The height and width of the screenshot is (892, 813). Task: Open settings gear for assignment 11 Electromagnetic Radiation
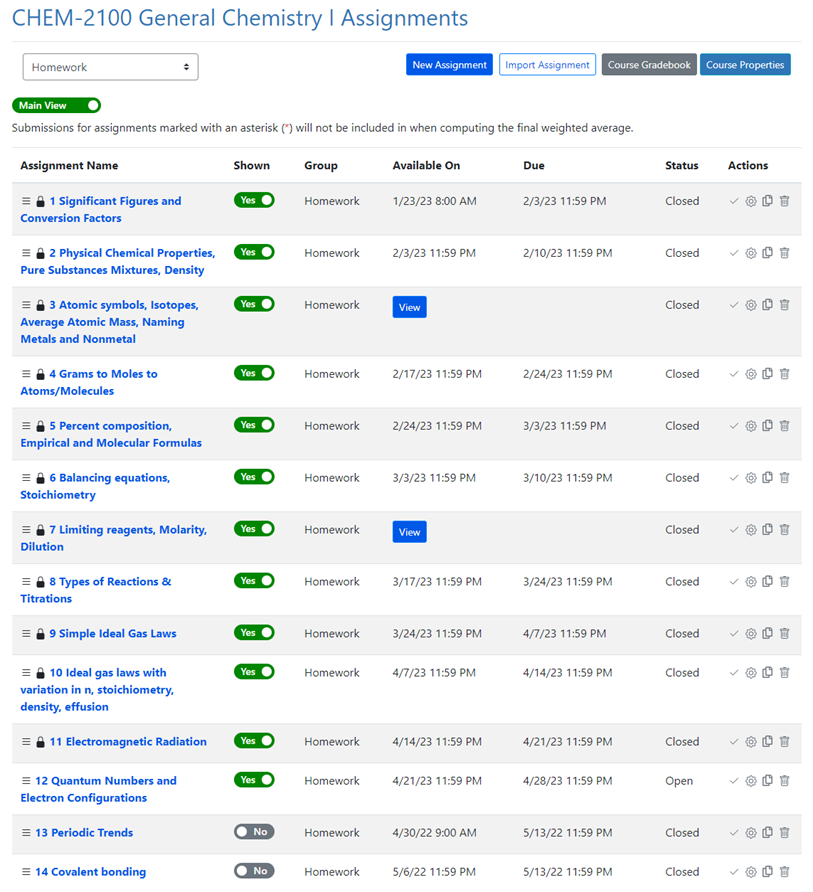751,742
